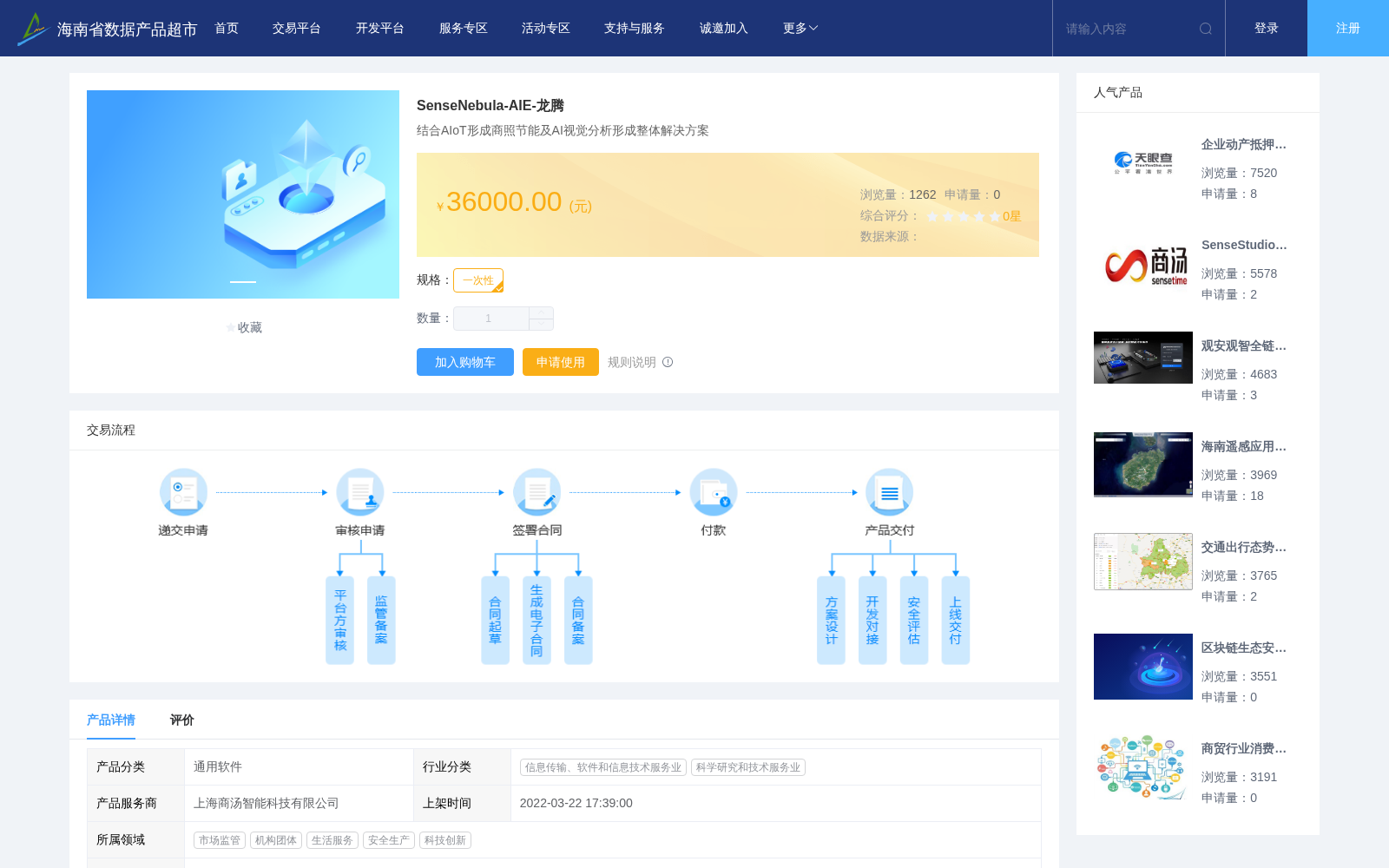Open the 交通出行态势 thumbnail
This screenshot has width=1389, height=868.
tap(1143, 562)
